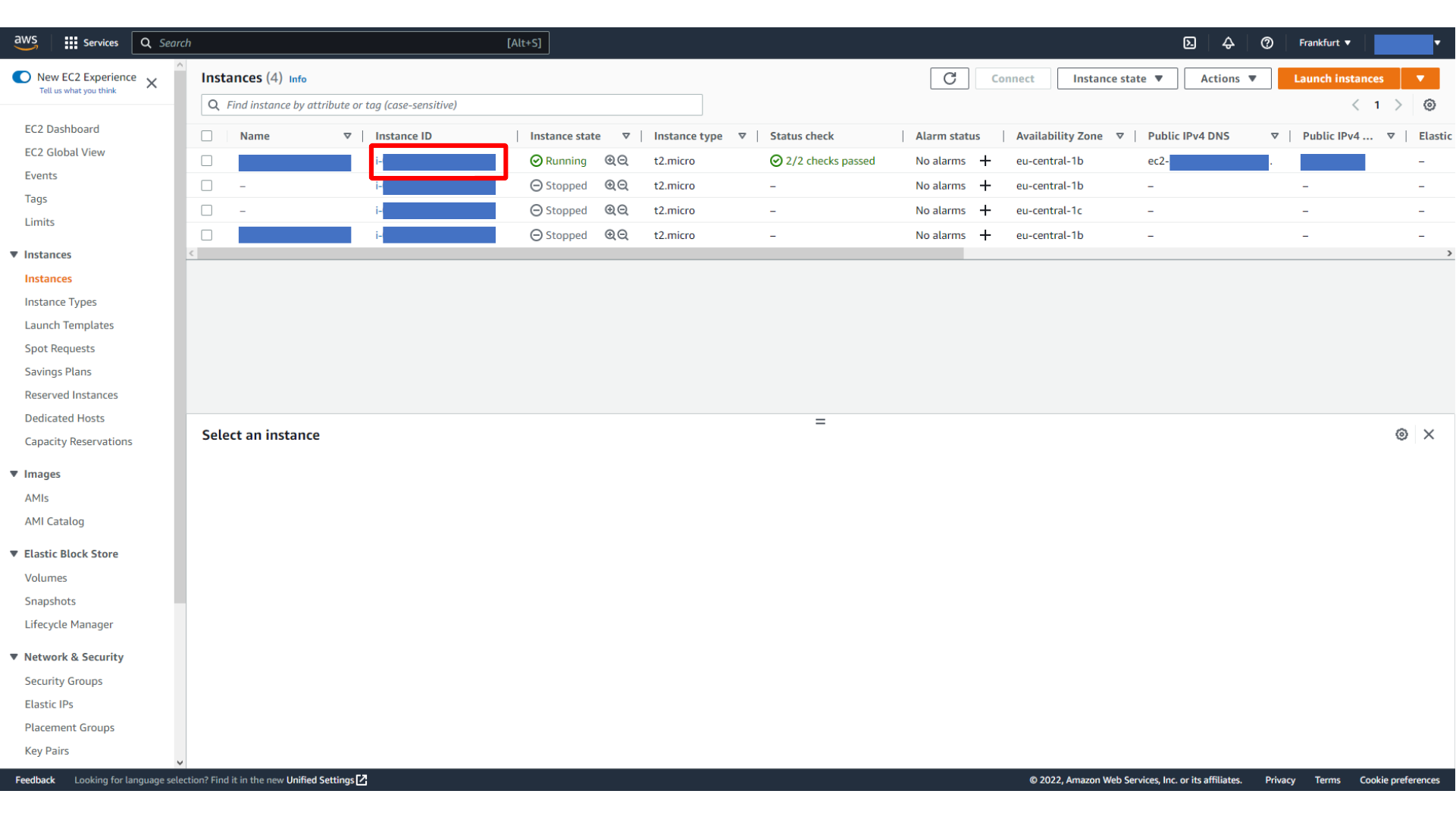The height and width of the screenshot is (819, 1456).
Task: Open the Instance state dropdown
Action: coord(1117,78)
